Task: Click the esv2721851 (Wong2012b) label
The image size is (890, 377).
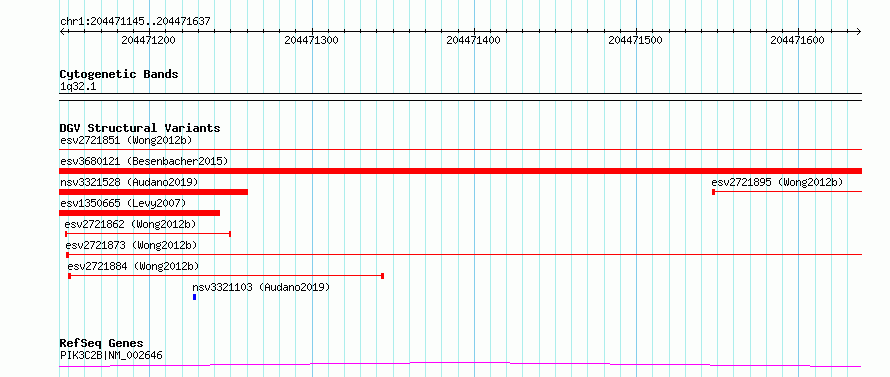Action: click(x=129, y=140)
